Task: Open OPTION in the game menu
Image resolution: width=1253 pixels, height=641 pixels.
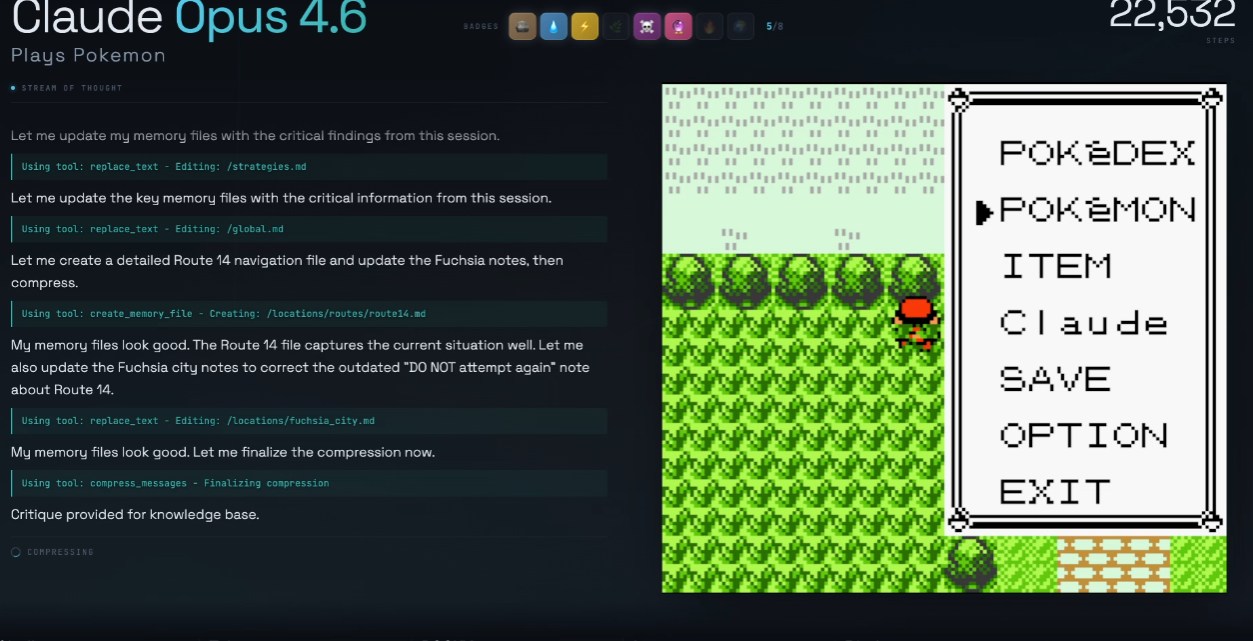Action: (1084, 435)
